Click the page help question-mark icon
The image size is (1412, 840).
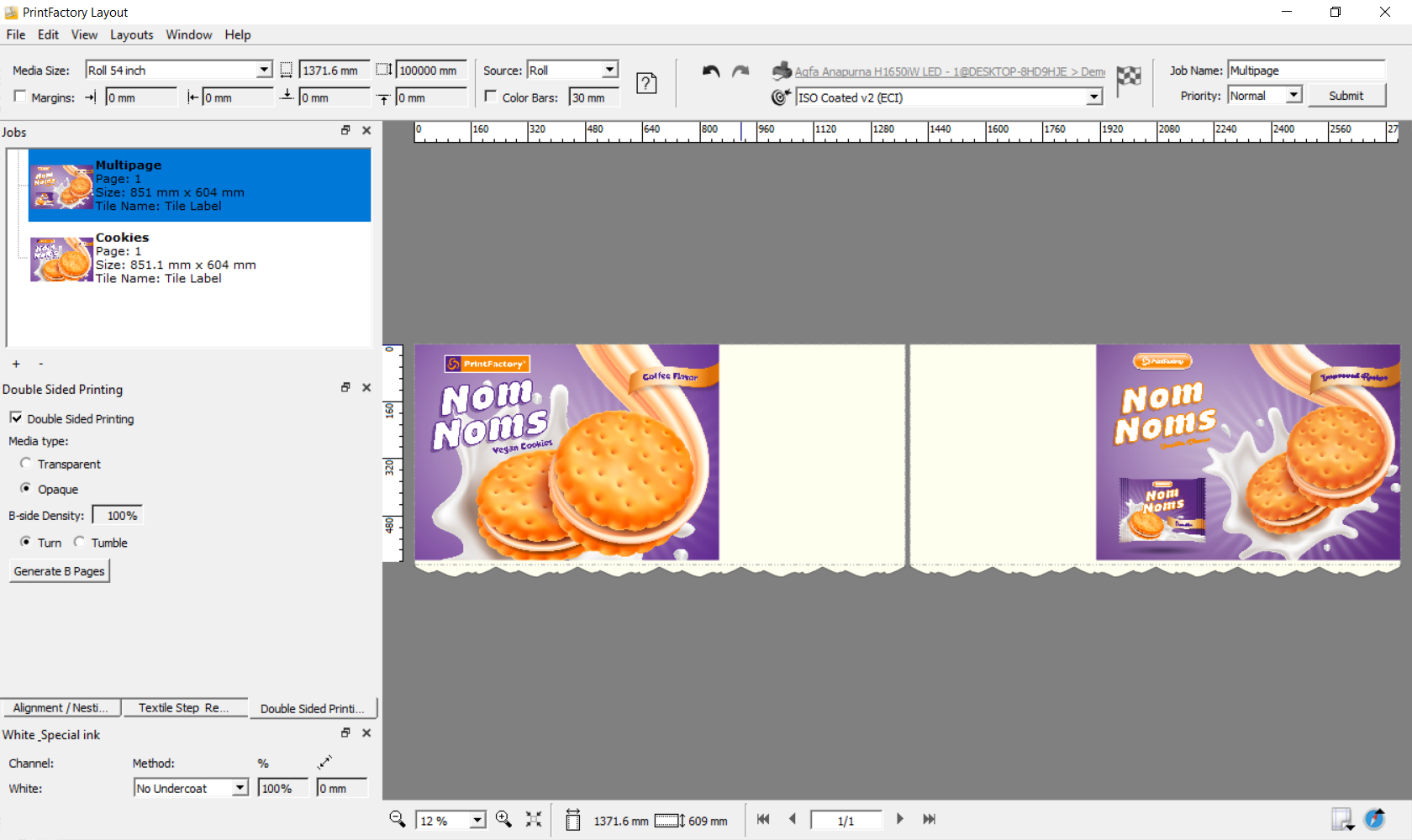[x=646, y=83]
